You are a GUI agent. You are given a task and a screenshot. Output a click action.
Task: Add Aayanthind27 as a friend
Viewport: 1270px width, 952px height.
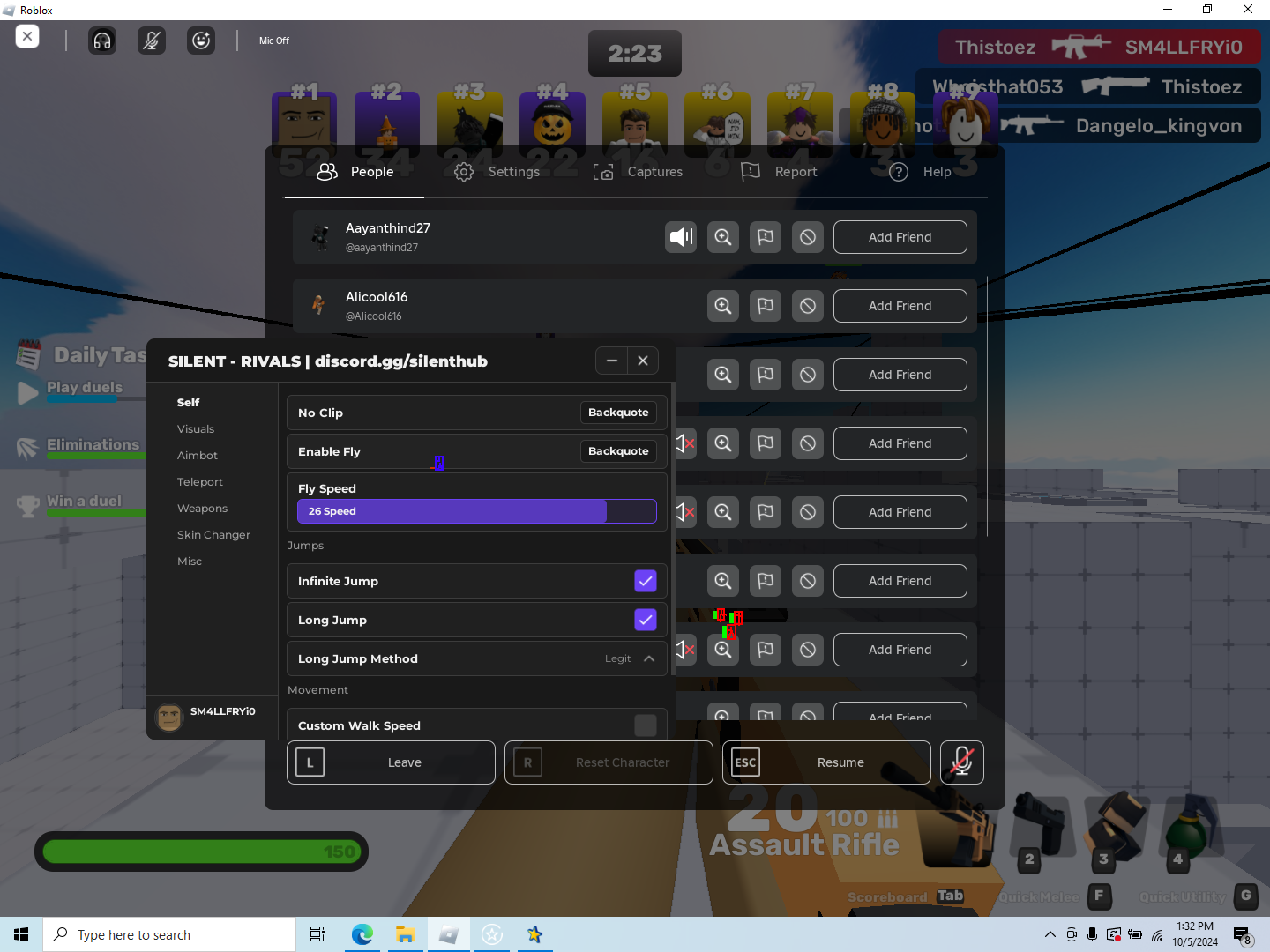pyautogui.click(x=900, y=237)
